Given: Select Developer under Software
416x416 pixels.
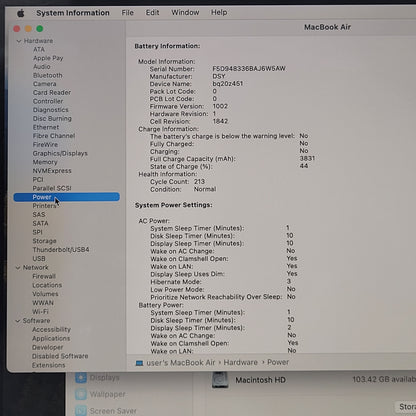Looking at the screenshot, I should pos(47,347).
